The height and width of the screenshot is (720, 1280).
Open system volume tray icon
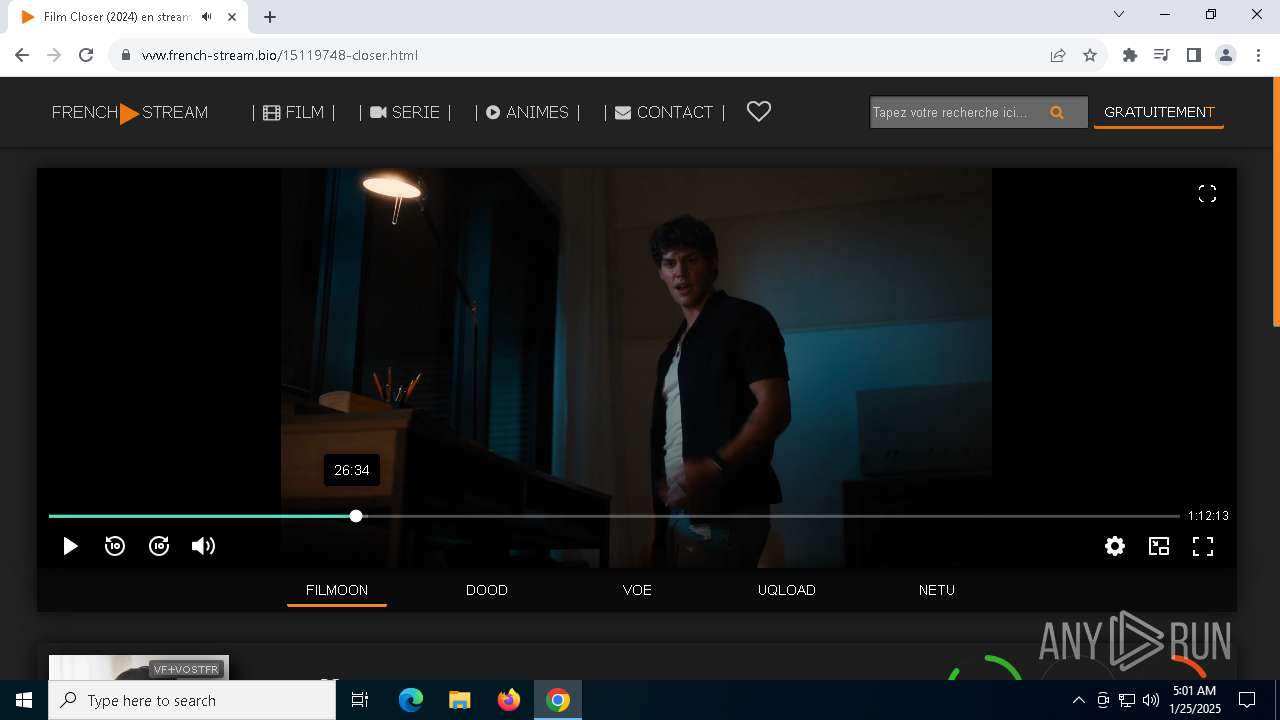[x=1151, y=700]
